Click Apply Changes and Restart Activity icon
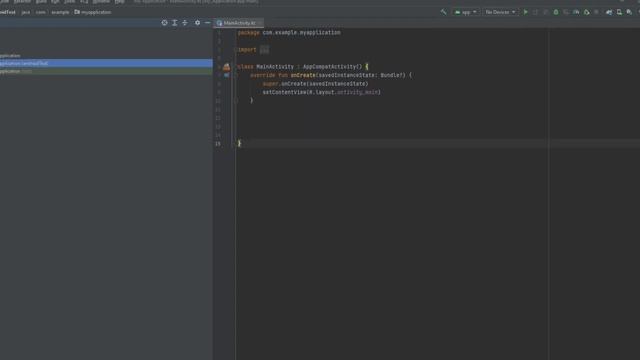Image resolution: width=640 pixels, height=360 pixels. coord(536,12)
